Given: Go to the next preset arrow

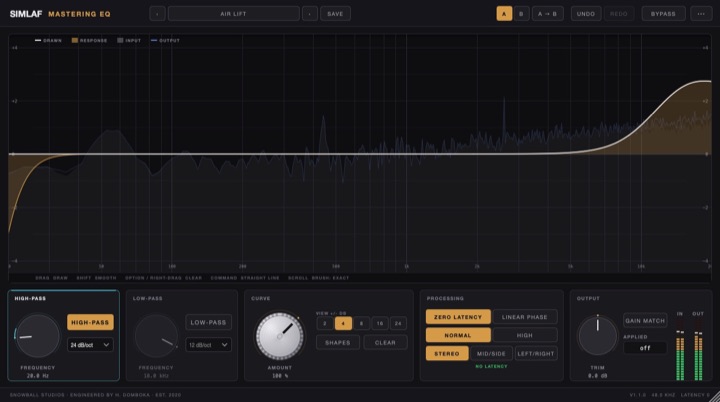Looking at the screenshot, I should point(309,14).
